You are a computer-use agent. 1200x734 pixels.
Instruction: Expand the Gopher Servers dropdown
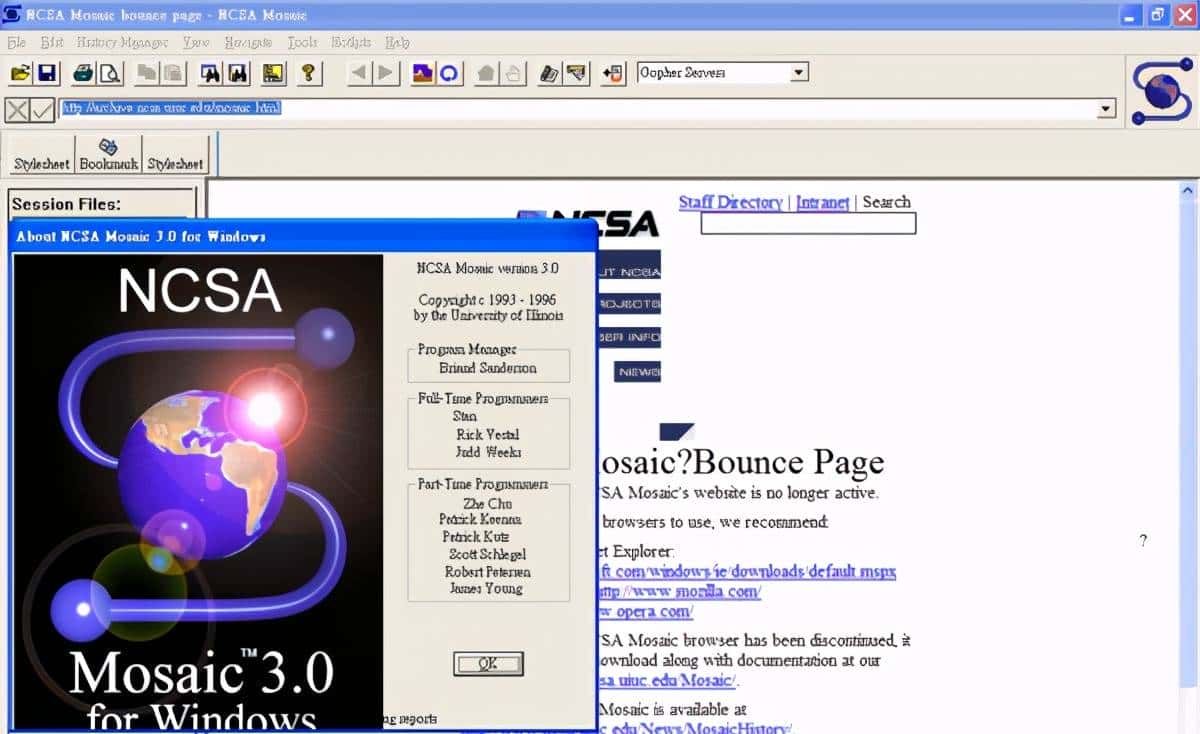pos(798,73)
